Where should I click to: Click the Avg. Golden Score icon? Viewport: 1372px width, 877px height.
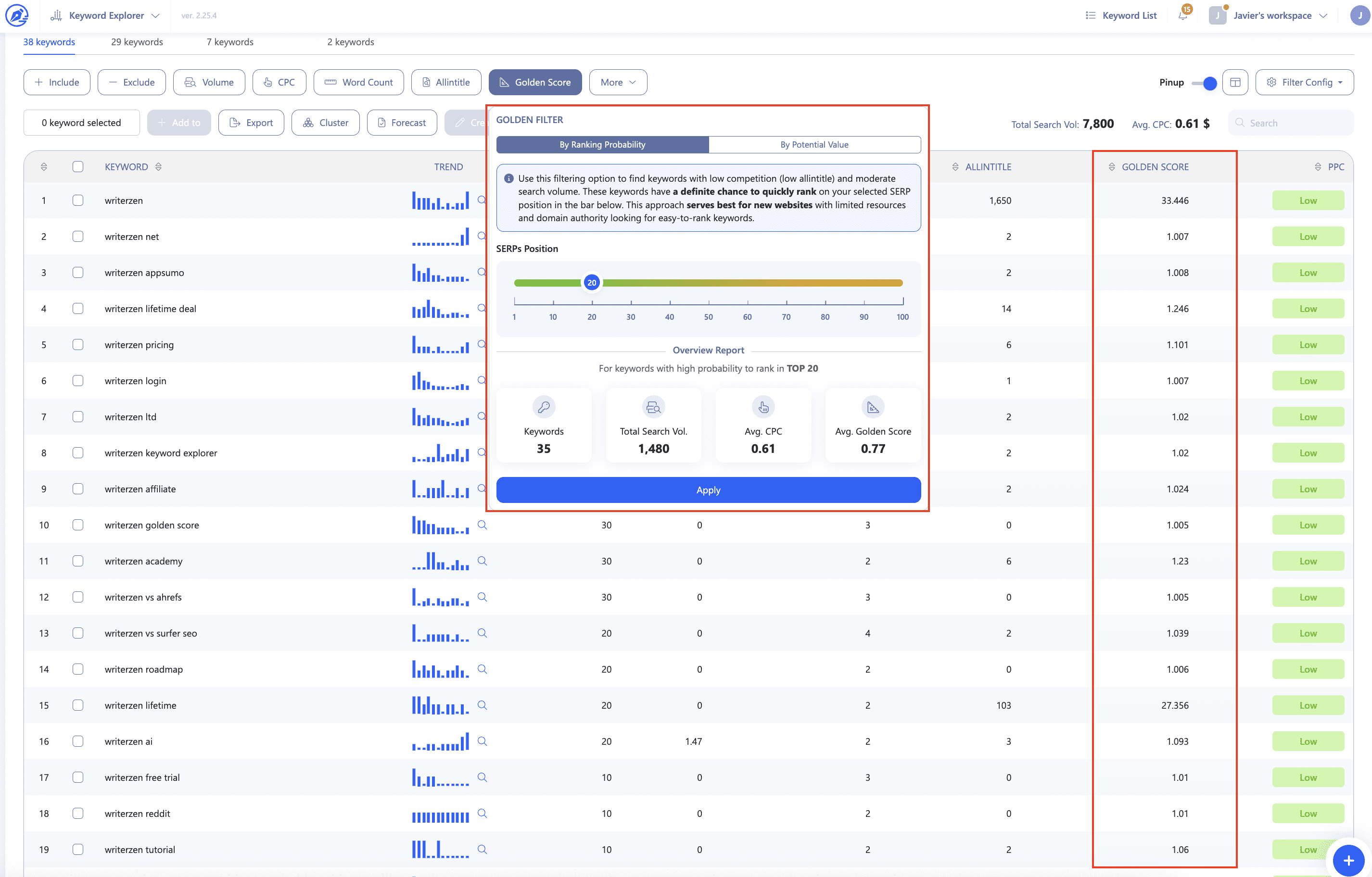(x=873, y=407)
